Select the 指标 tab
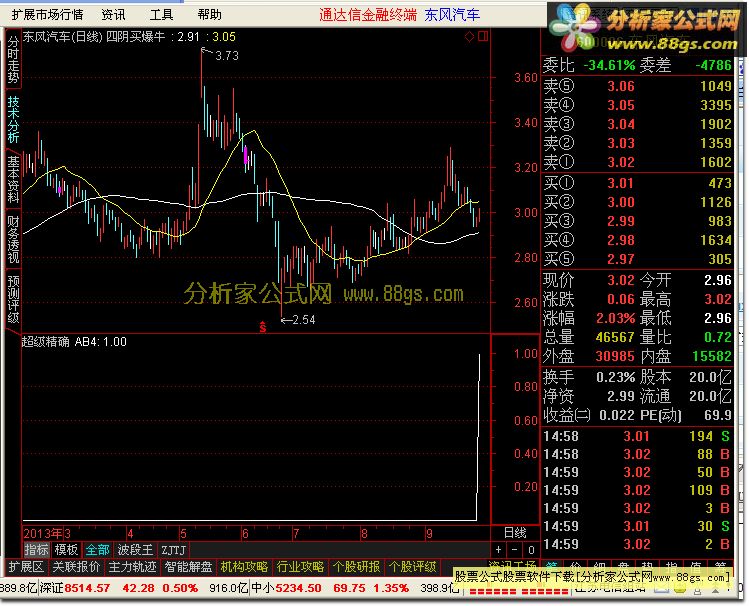Screen dimensions: 749x606 pos(36,550)
